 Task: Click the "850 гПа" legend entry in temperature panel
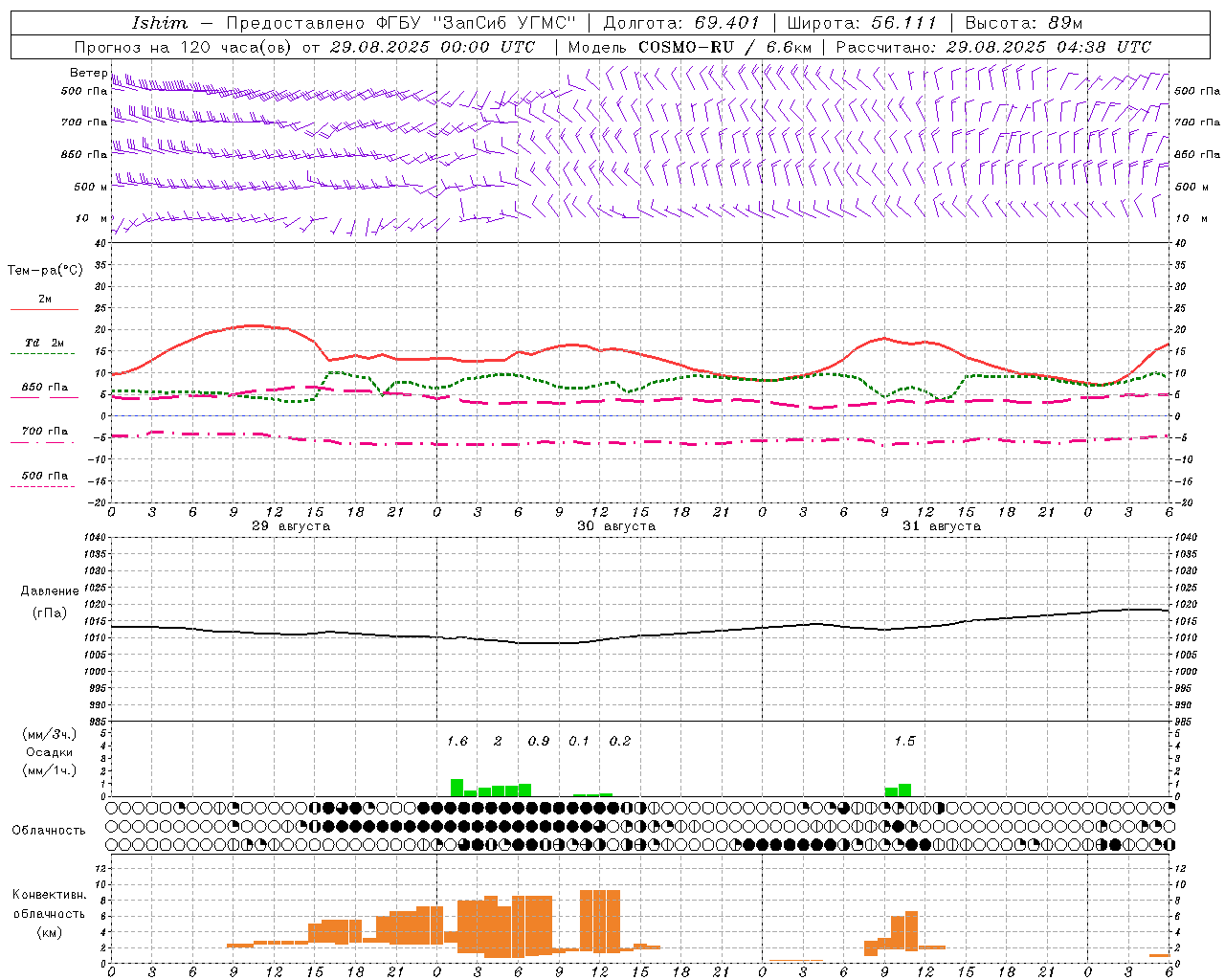pos(45,388)
